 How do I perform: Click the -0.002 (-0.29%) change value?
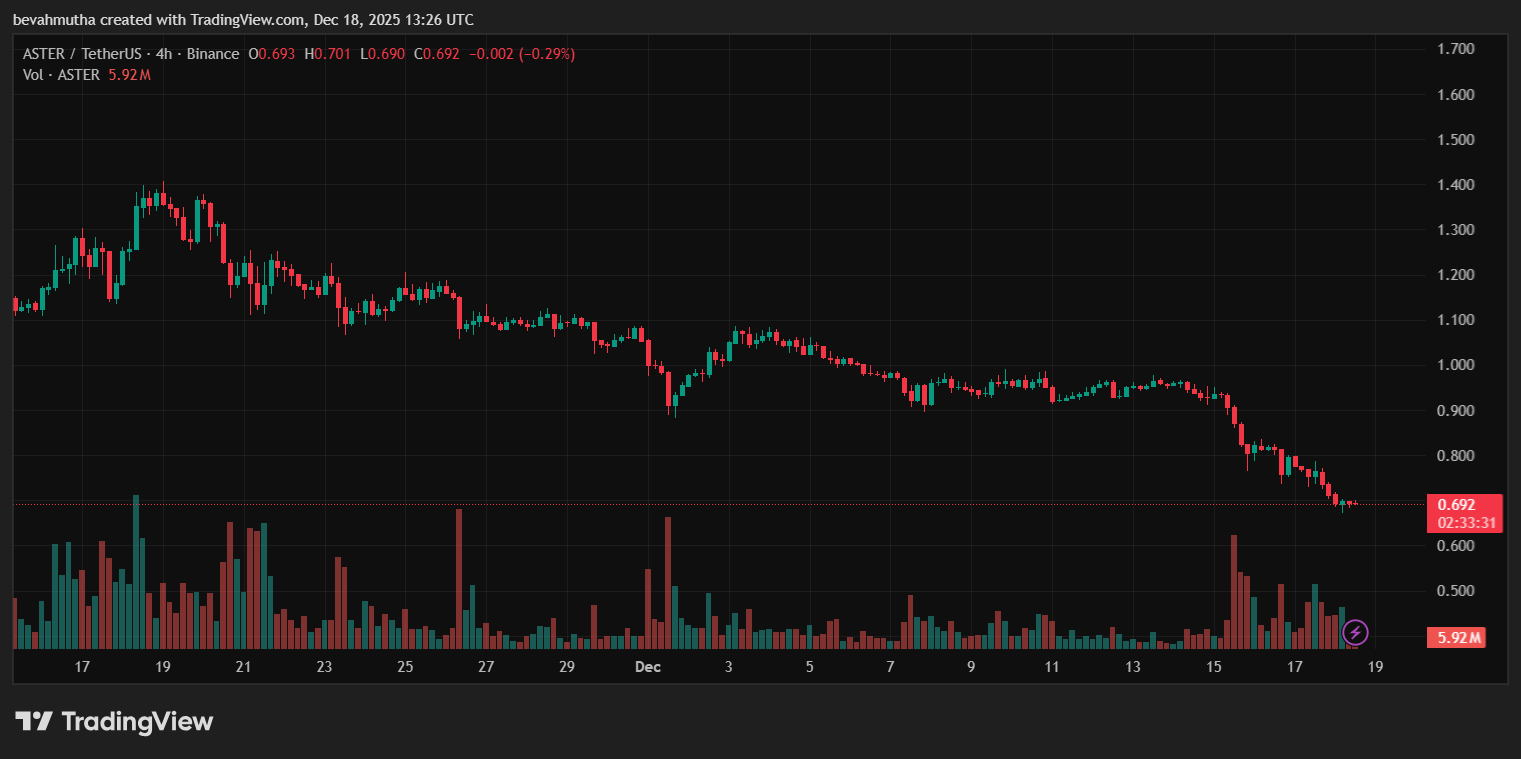pos(522,54)
